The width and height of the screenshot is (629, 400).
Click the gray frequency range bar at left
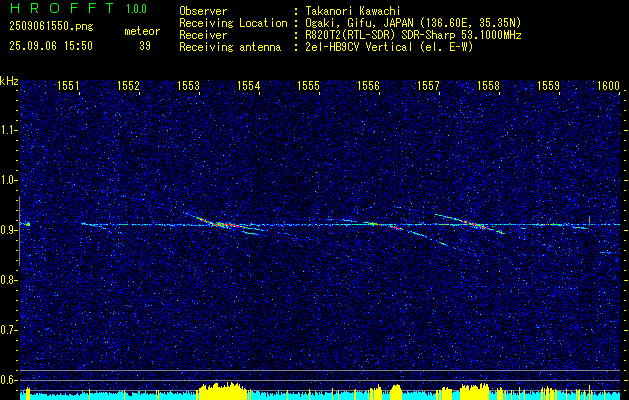tap(19, 231)
